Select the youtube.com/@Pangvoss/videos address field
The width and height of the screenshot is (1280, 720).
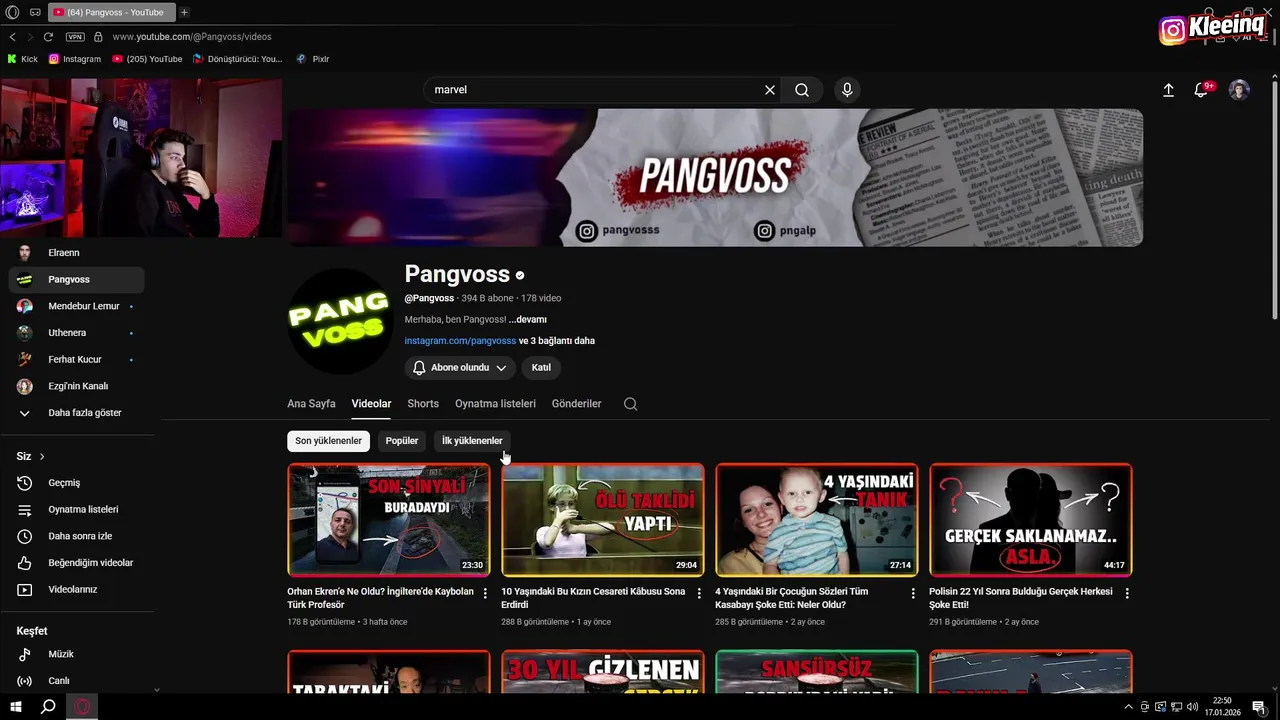192,37
